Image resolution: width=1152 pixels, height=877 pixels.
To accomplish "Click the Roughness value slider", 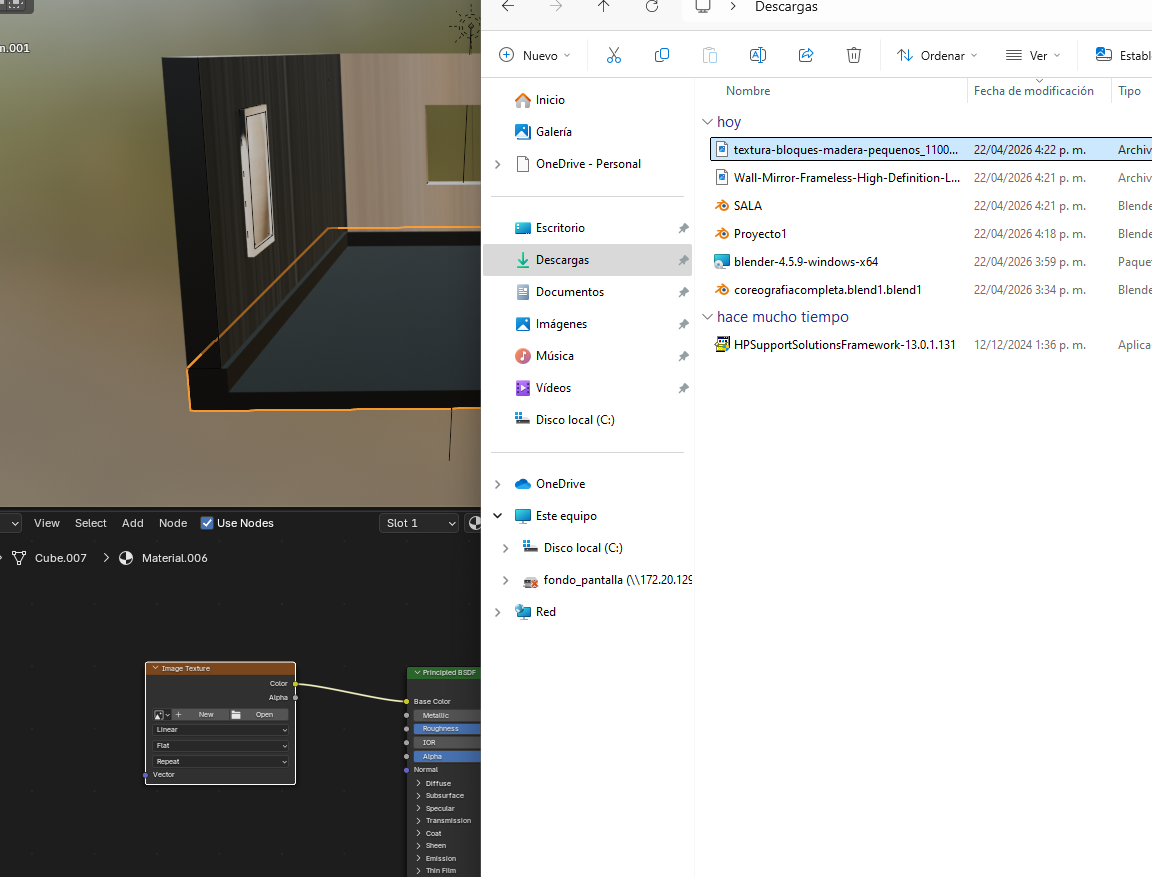I will (445, 729).
